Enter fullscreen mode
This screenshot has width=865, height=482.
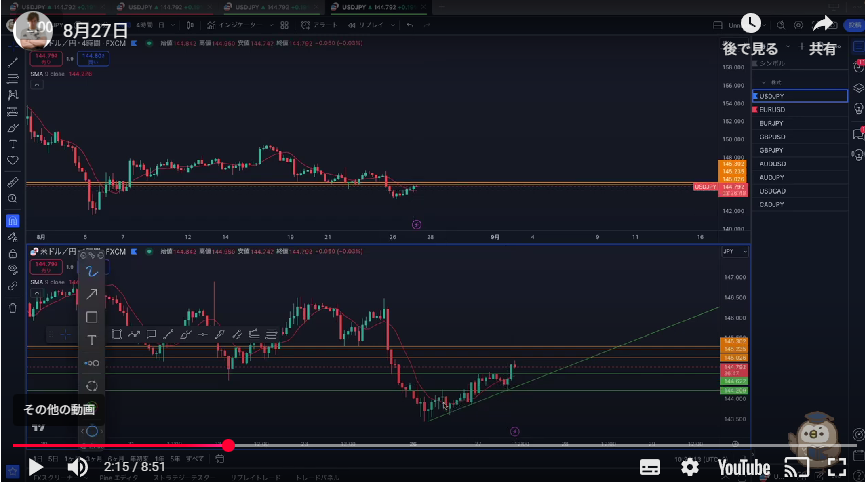coord(836,467)
